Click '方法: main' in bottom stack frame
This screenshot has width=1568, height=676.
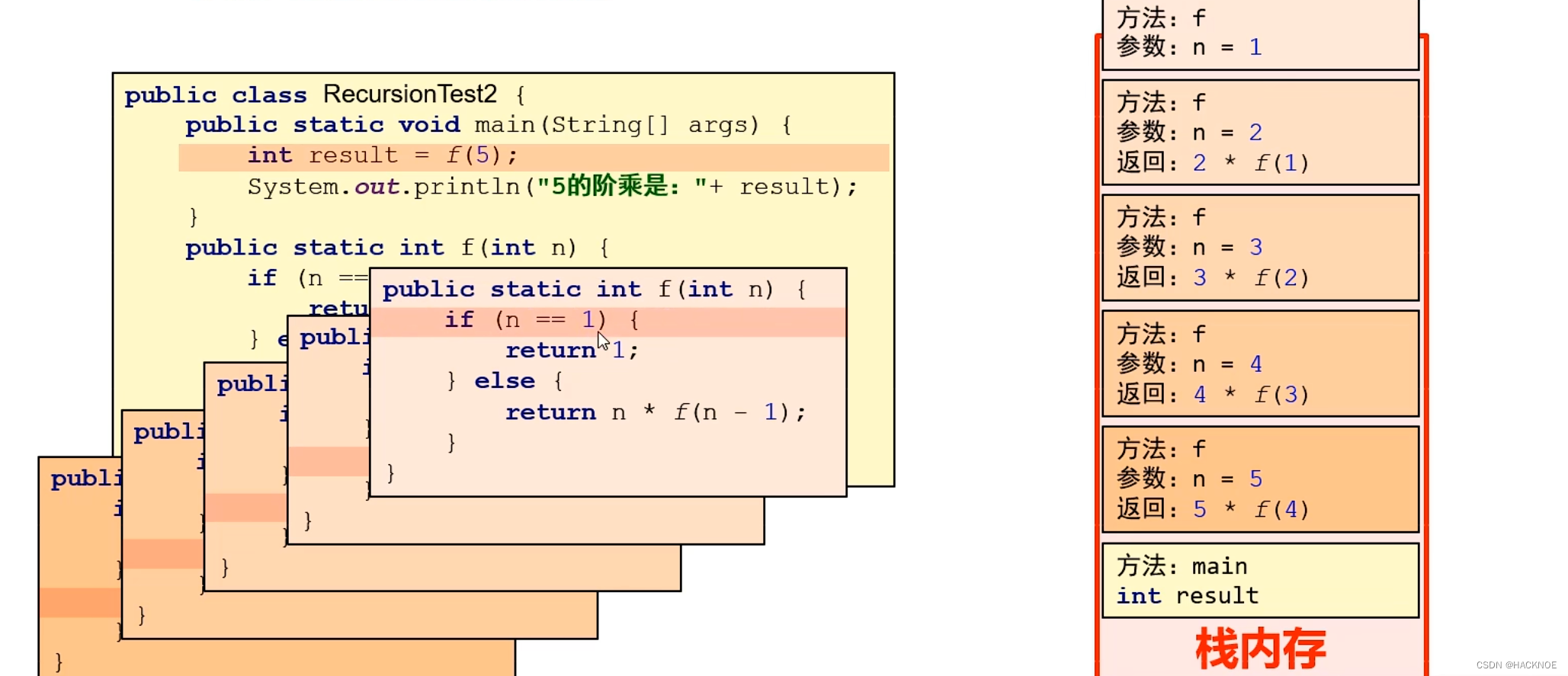click(x=1182, y=566)
